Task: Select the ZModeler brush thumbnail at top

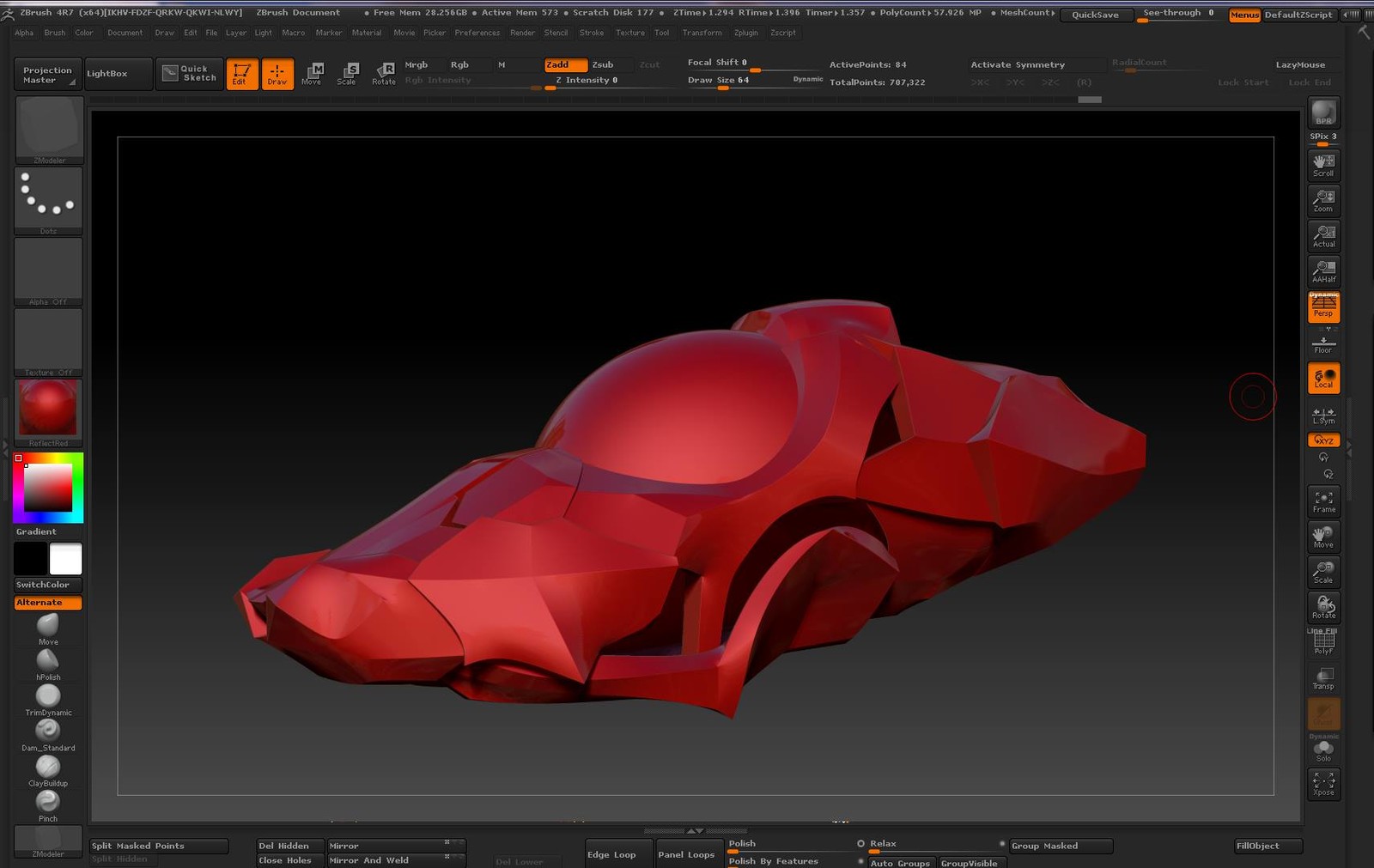Action: pyautogui.click(x=49, y=130)
